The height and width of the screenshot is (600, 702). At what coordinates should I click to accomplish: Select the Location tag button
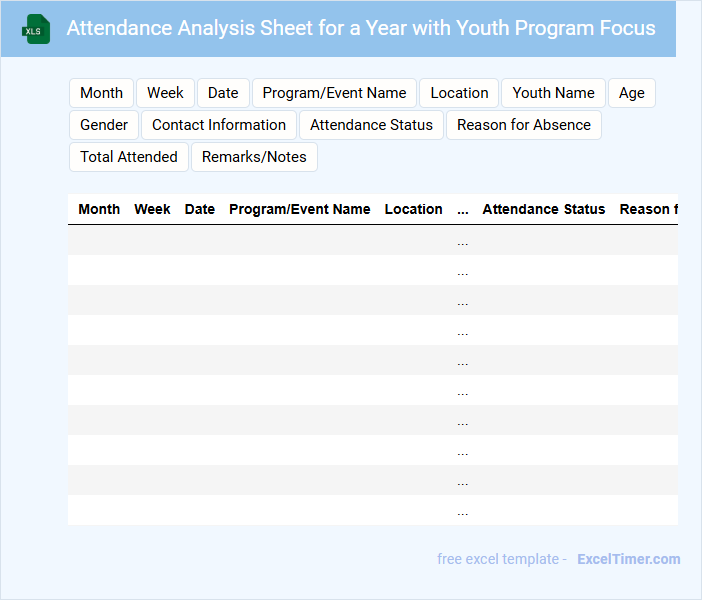pyautogui.click(x=459, y=93)
